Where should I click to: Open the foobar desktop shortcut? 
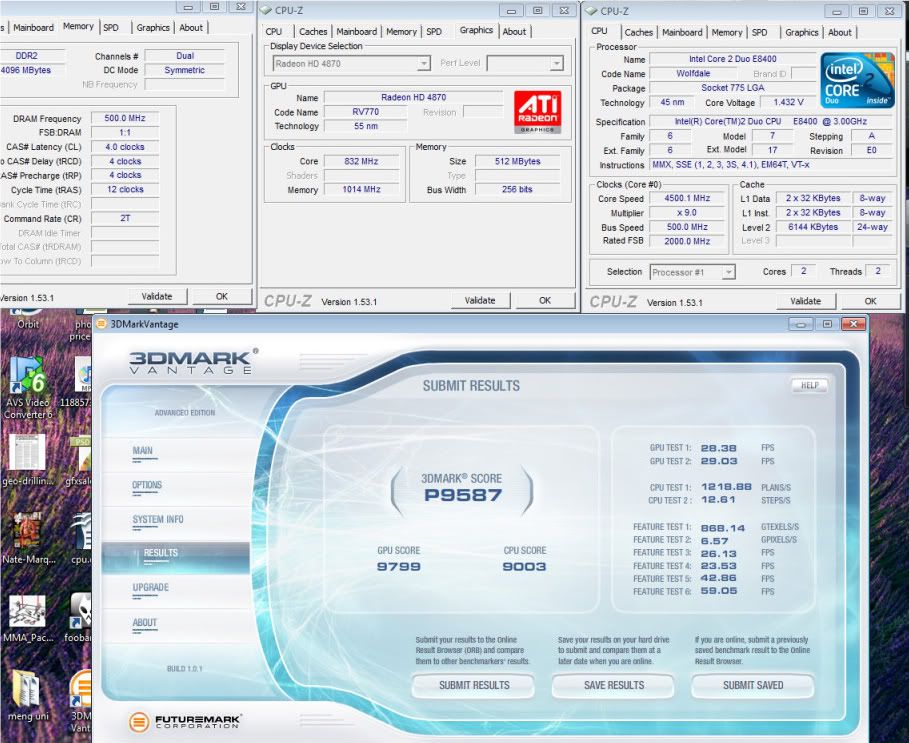tap(80, 618)
